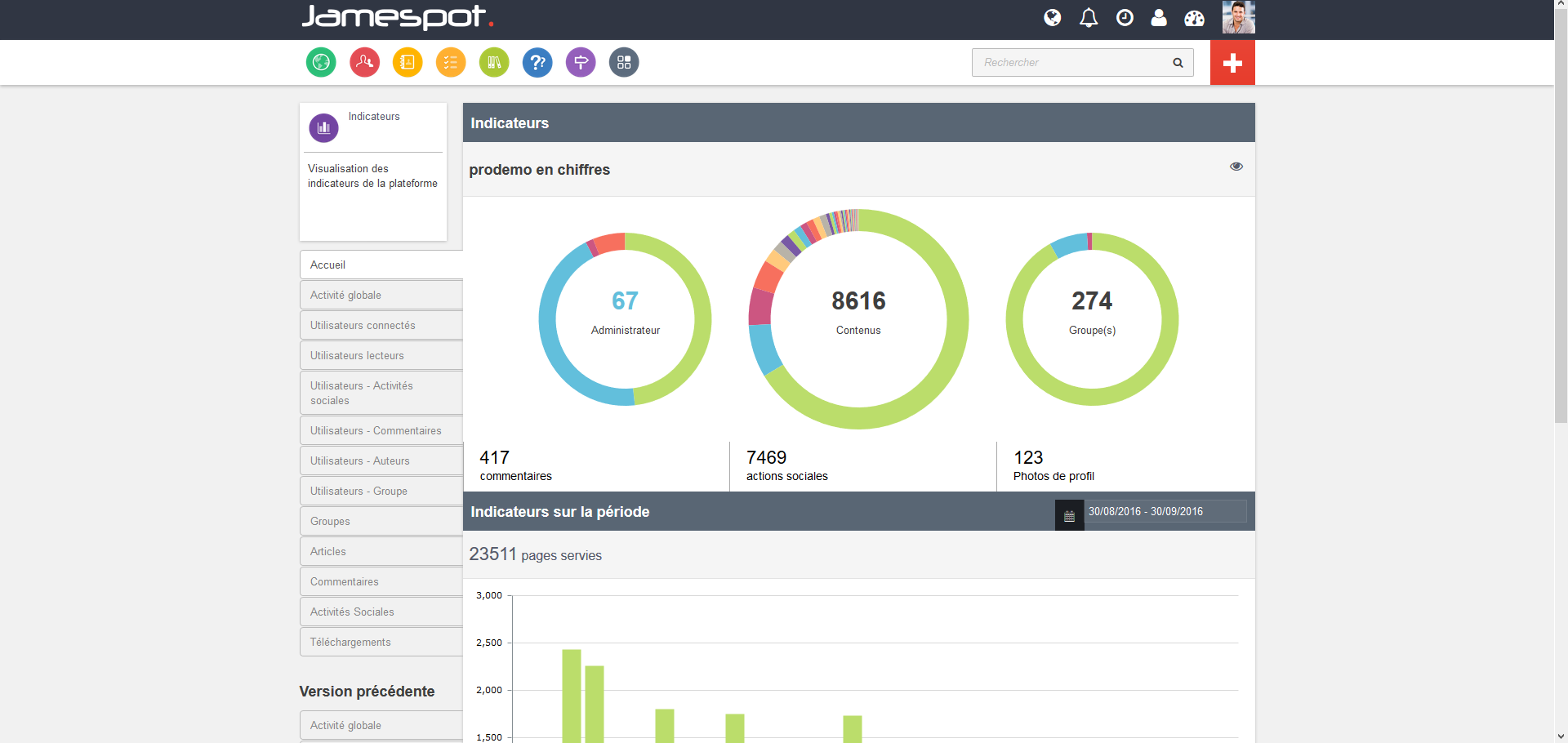
Task: Click the 7469 actions sociales figure
Action: click(x=786, y=465)
